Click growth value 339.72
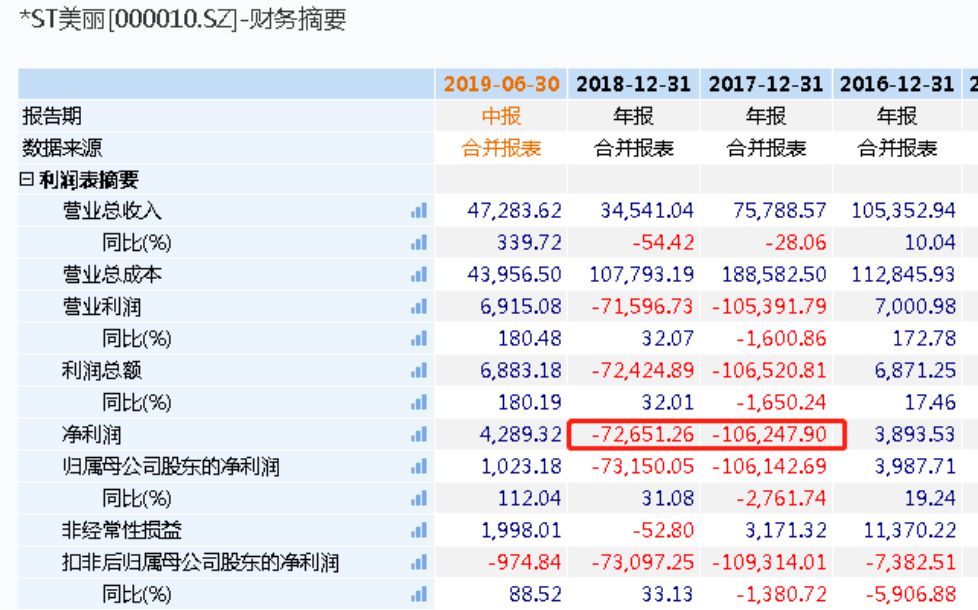This screenshot has width=978, height=610. tap(529, 243)
